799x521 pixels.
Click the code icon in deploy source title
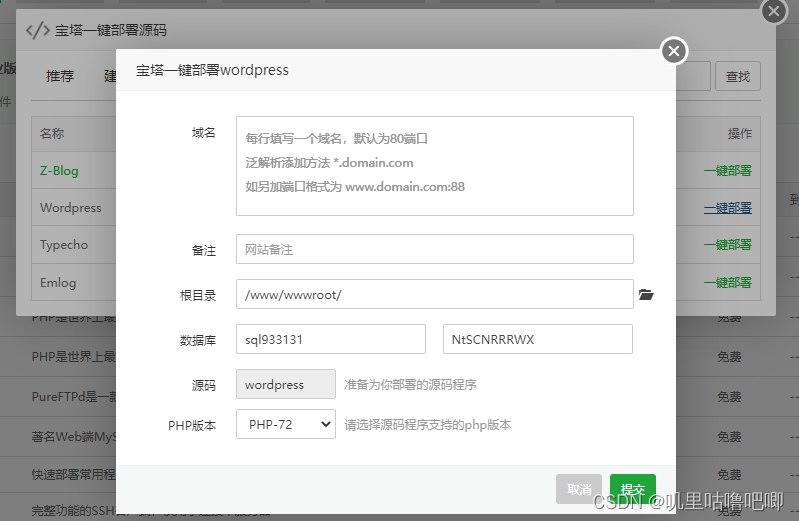(38, 31)
